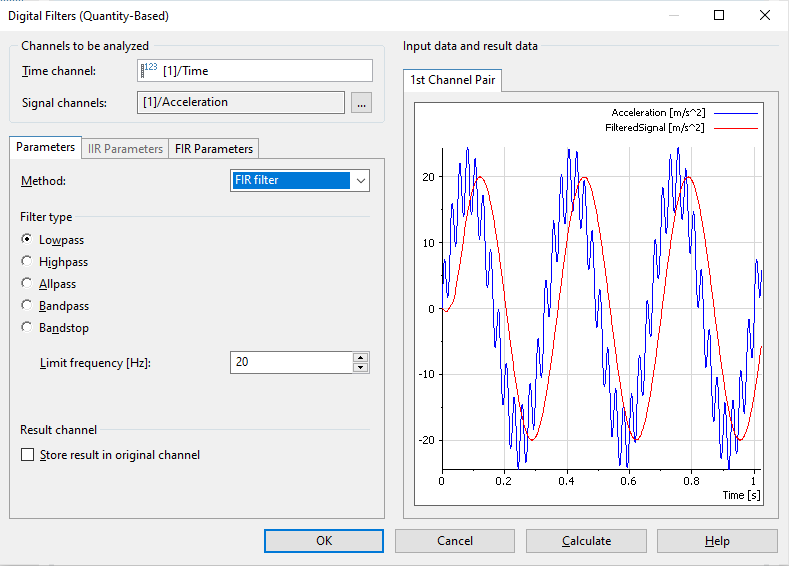Viewport: 789px width, 566px height.
Task: Click the Time channel input field
Action: click(265, 71)
